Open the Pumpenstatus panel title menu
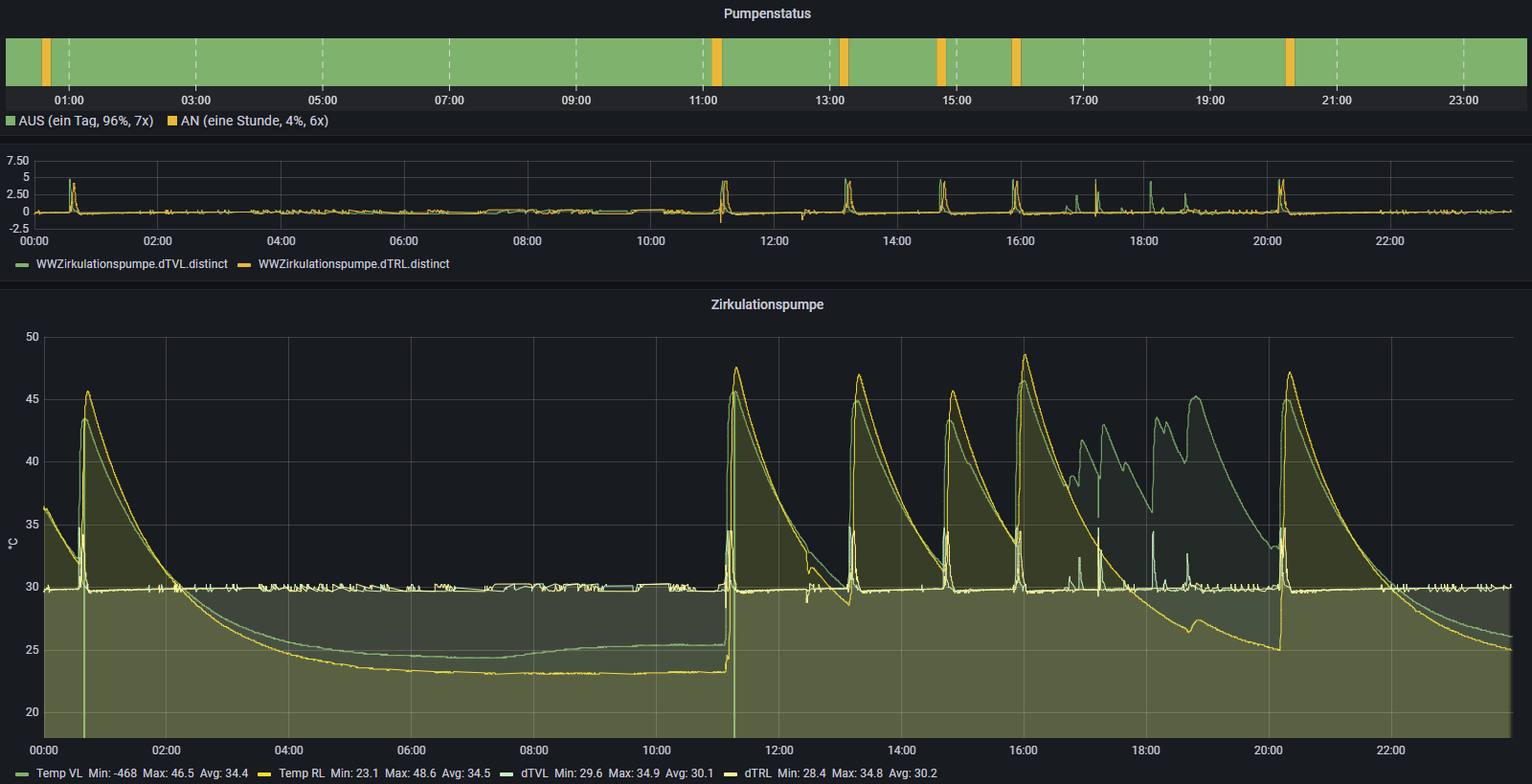Viewport: 1532px width, 784px height. coord(767,13)
